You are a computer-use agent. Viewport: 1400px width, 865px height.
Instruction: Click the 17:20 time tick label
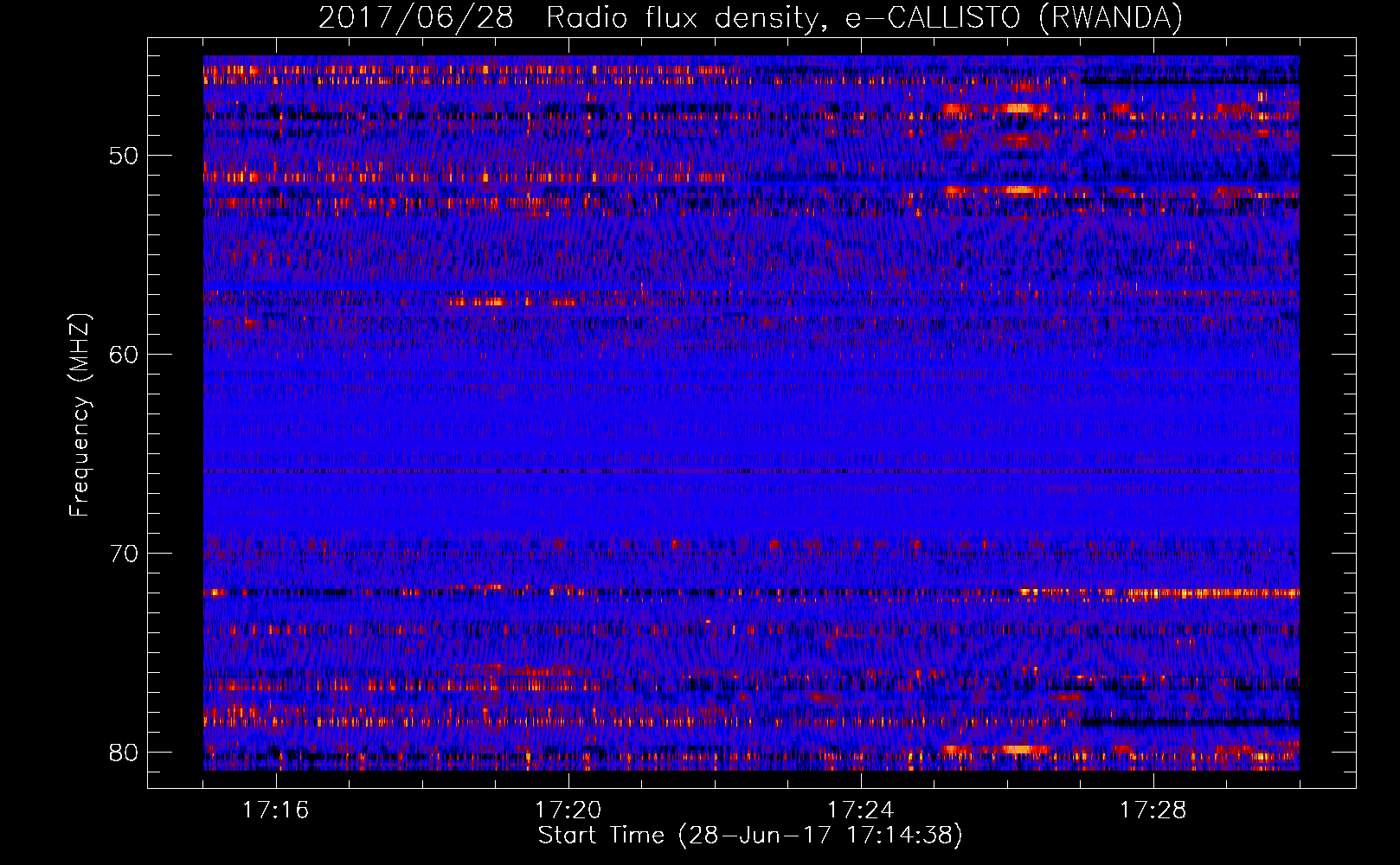click(x=568, y=811)
